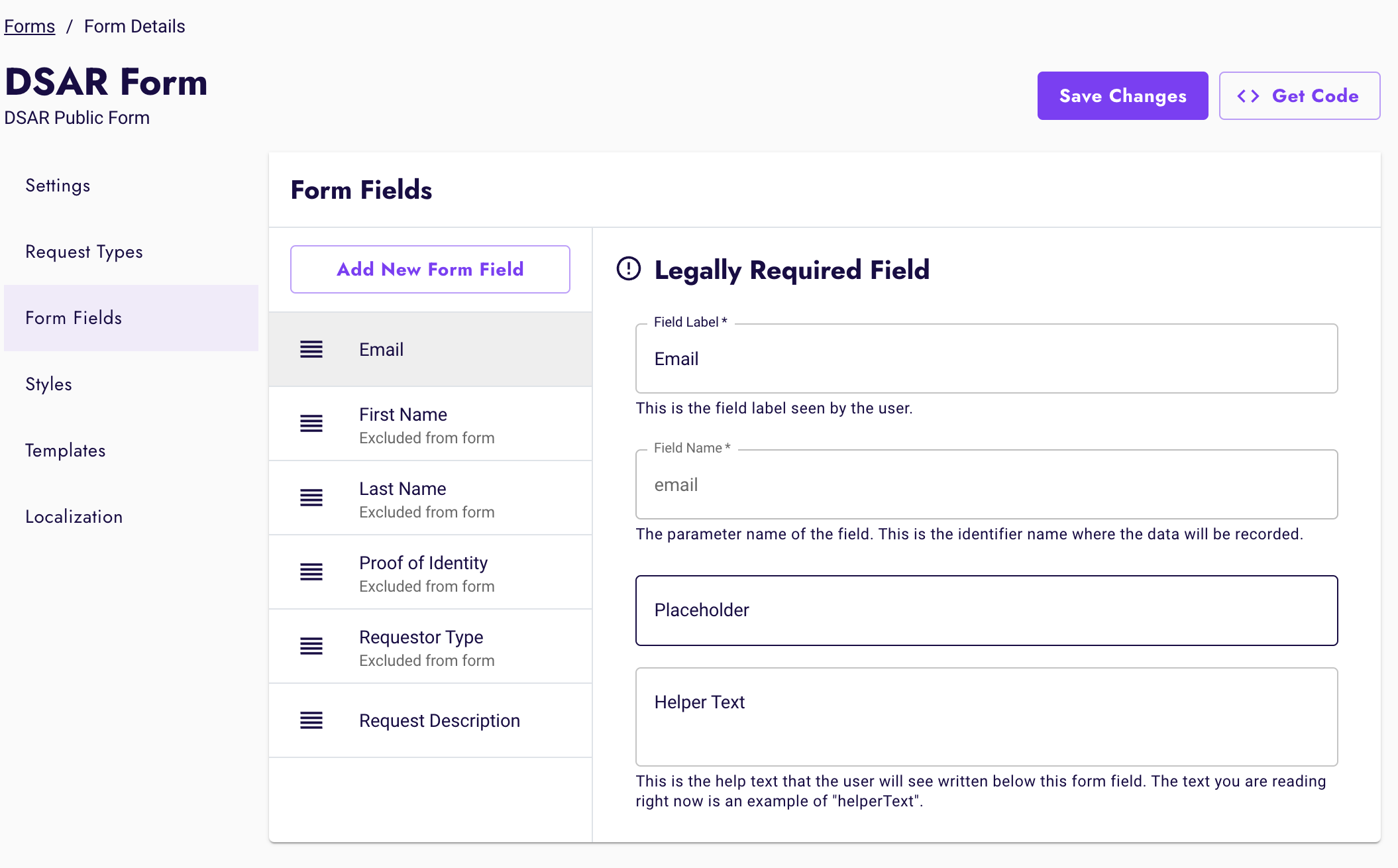Click the Last Name drag handle icon

pos(311,498)
